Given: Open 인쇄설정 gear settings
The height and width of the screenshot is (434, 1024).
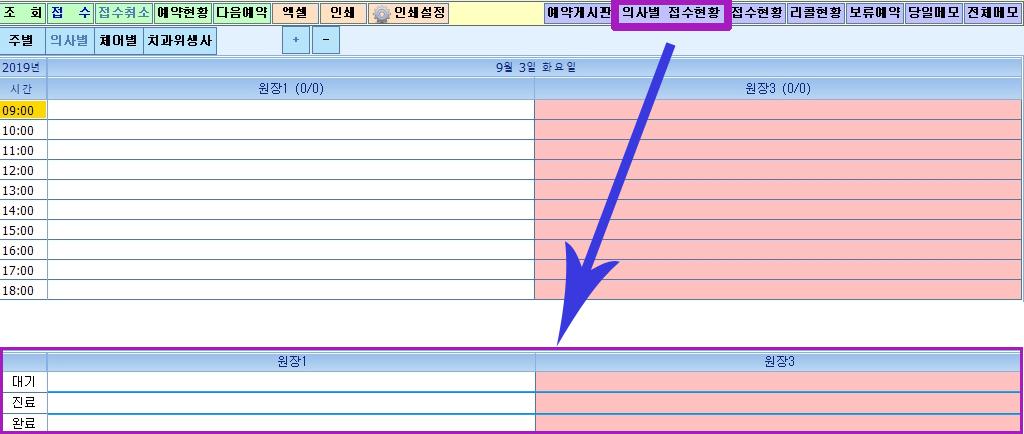Looking at the screenshot, I should pos(408,13).
